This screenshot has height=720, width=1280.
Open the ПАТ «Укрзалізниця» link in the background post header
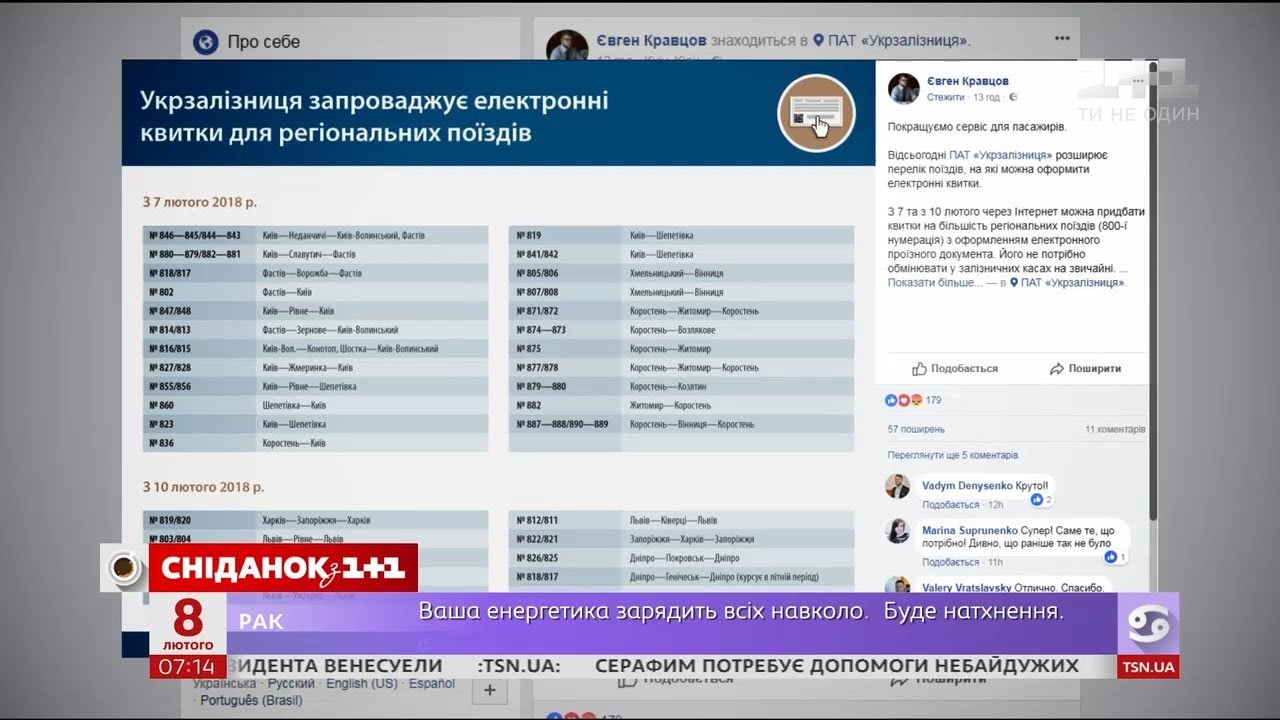(x=897, y=41)
